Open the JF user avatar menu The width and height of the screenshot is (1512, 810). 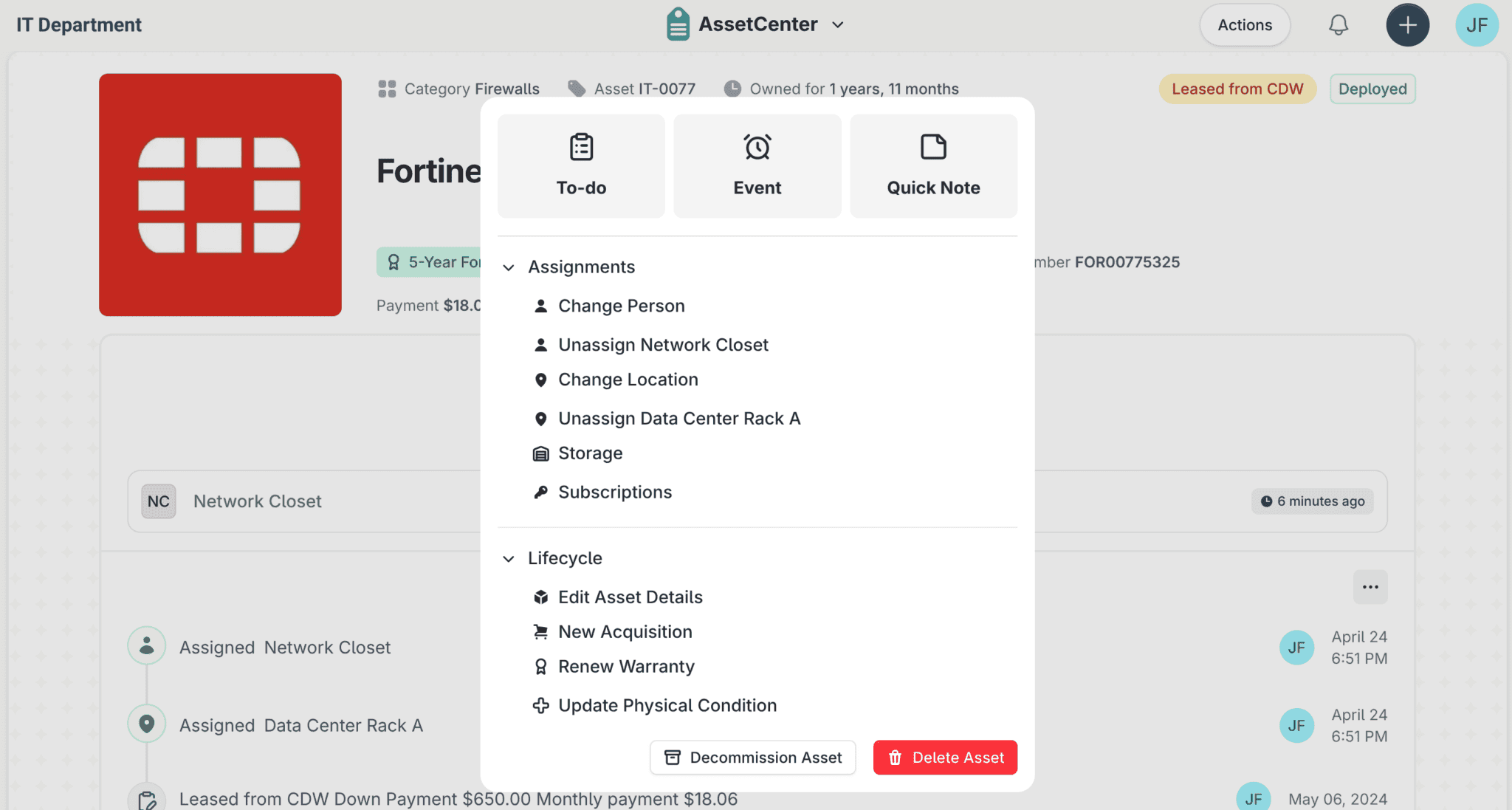(1477, 25)
